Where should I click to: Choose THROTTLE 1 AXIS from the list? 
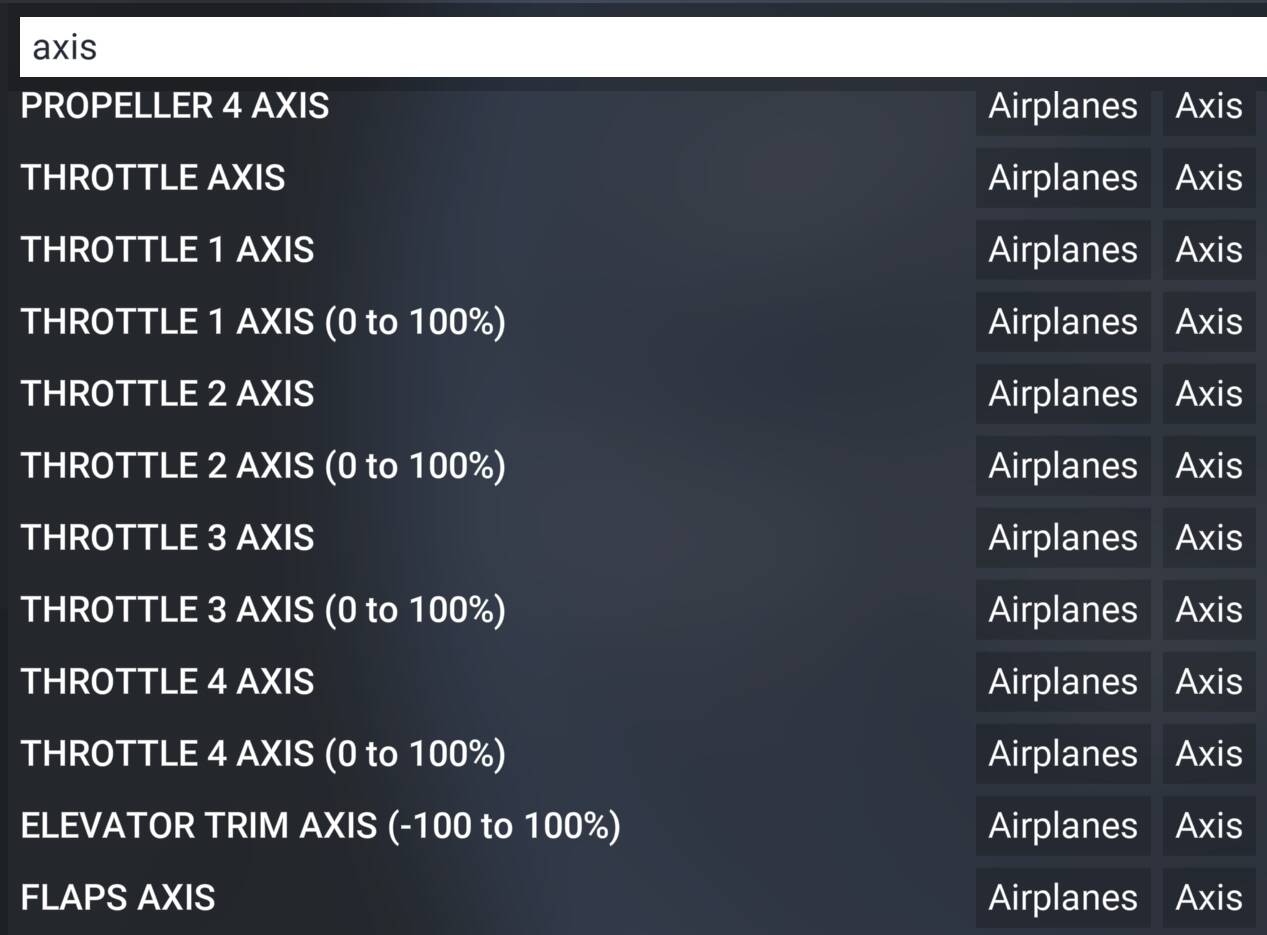tap(168, 250)
